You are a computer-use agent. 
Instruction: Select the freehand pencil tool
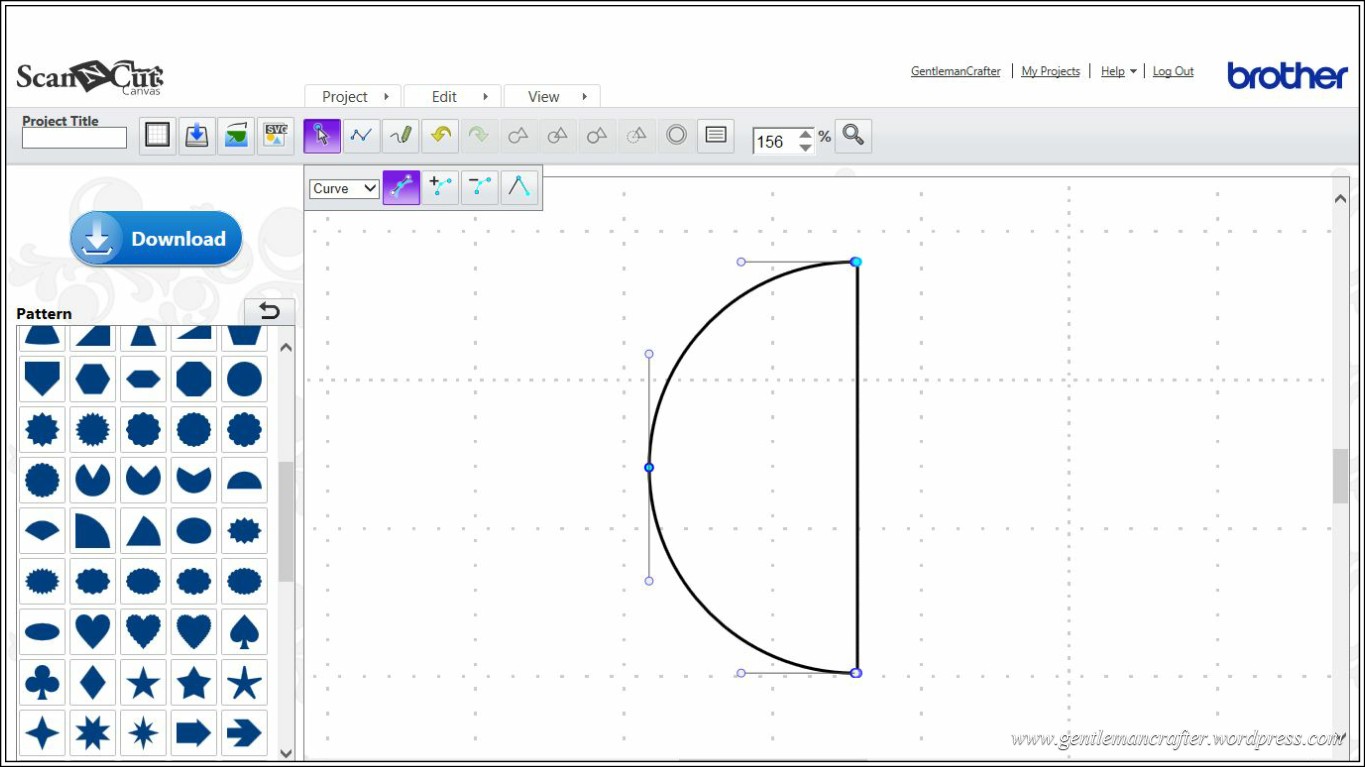click(x=401, y=136)
